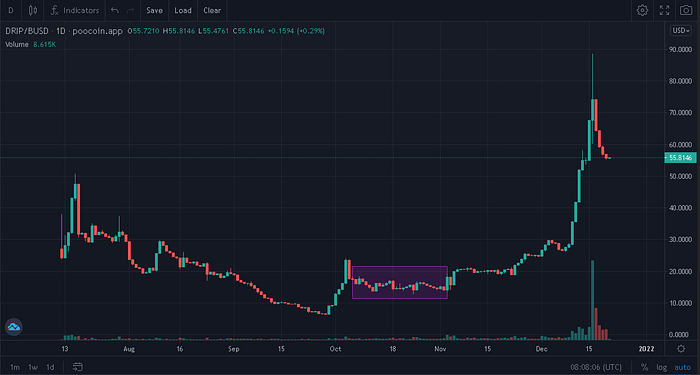Select the +0.1594 (+0.29%) change value
This screenshot has width=700, height=375.
pos(296,31)
